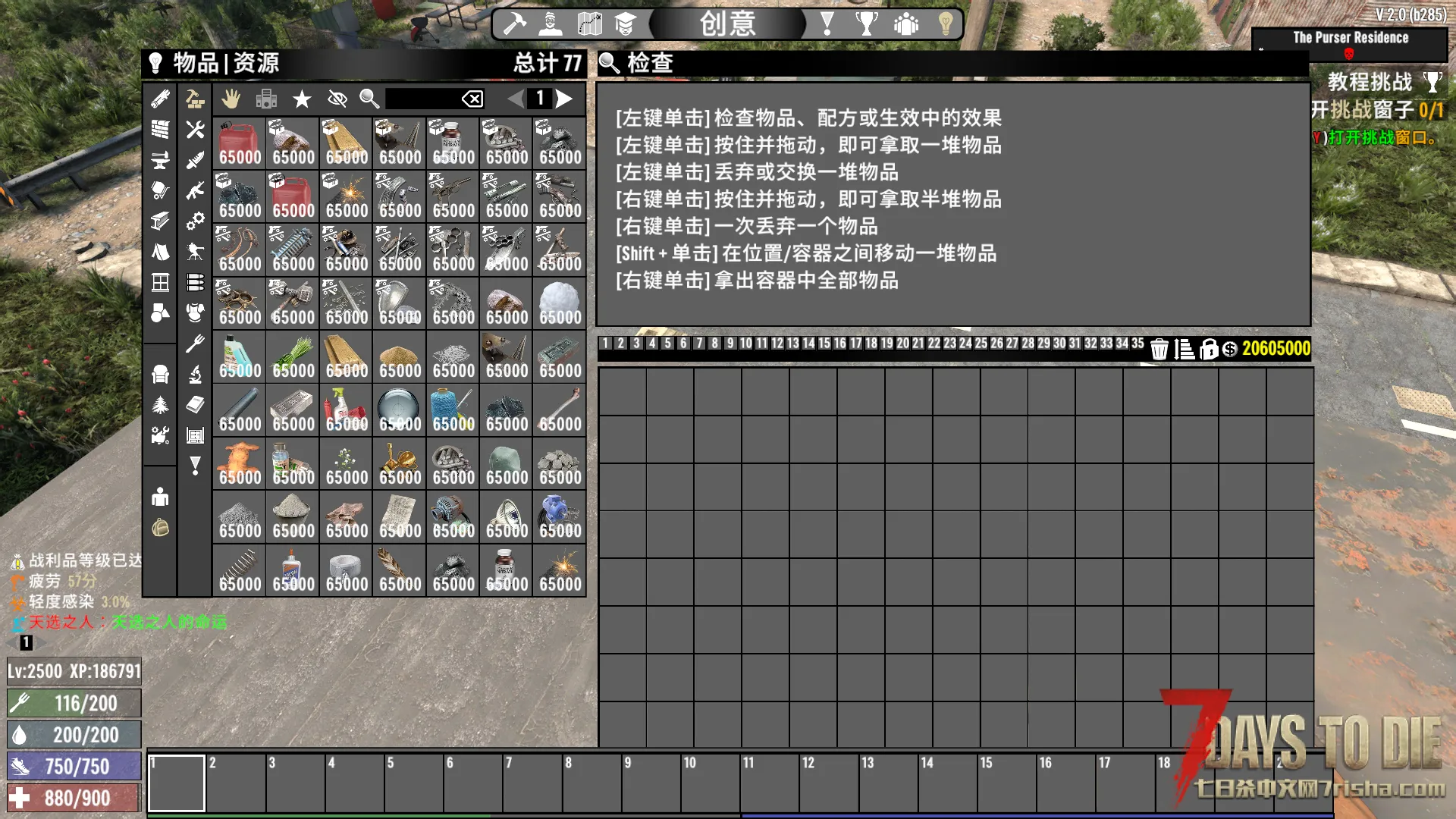Open the crafting hammer window
1456x819 pixels.
[515, 24]
